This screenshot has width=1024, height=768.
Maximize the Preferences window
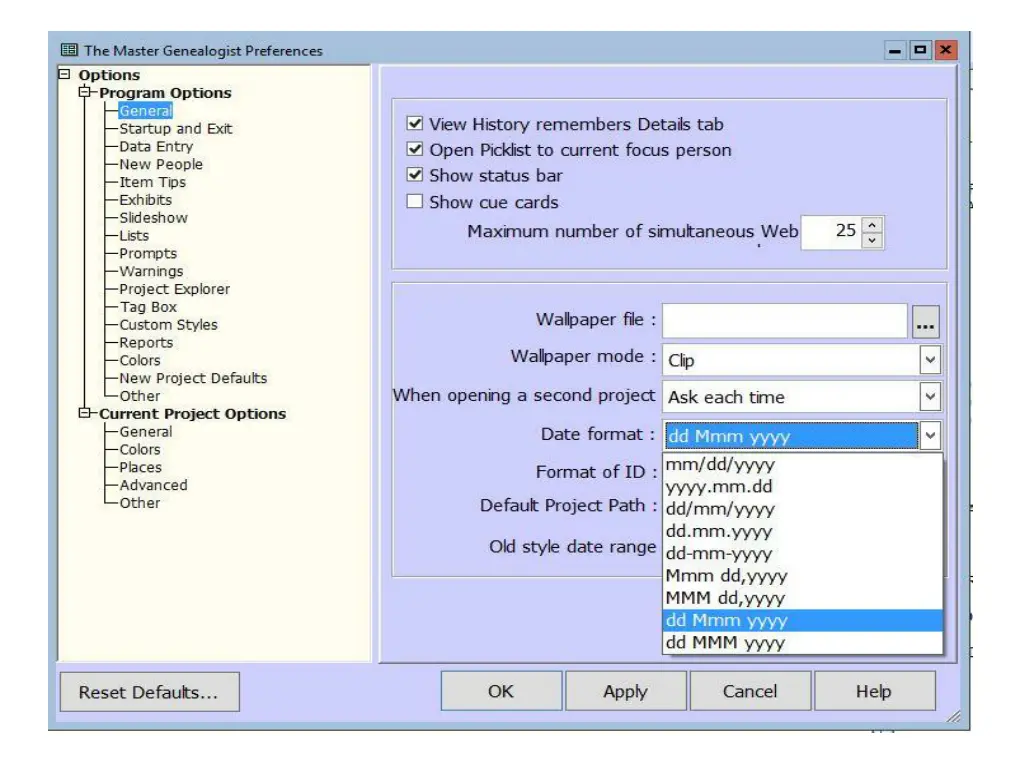pos(920,50)
